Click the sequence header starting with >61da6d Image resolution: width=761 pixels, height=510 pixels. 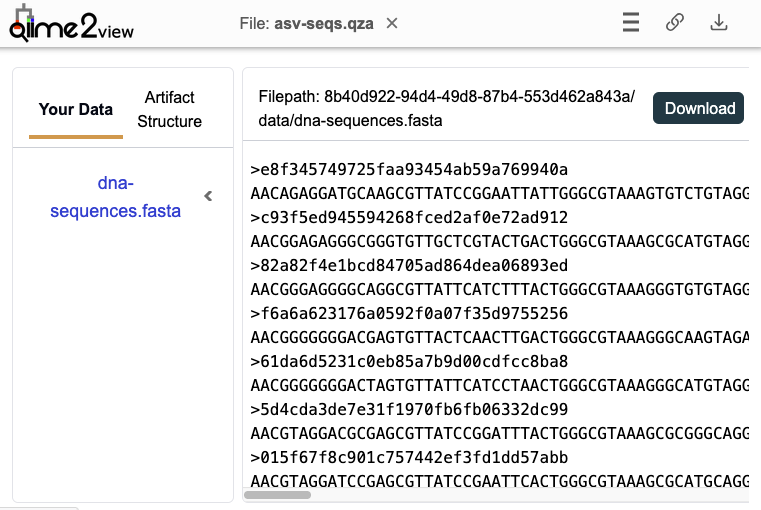(409, 361)
